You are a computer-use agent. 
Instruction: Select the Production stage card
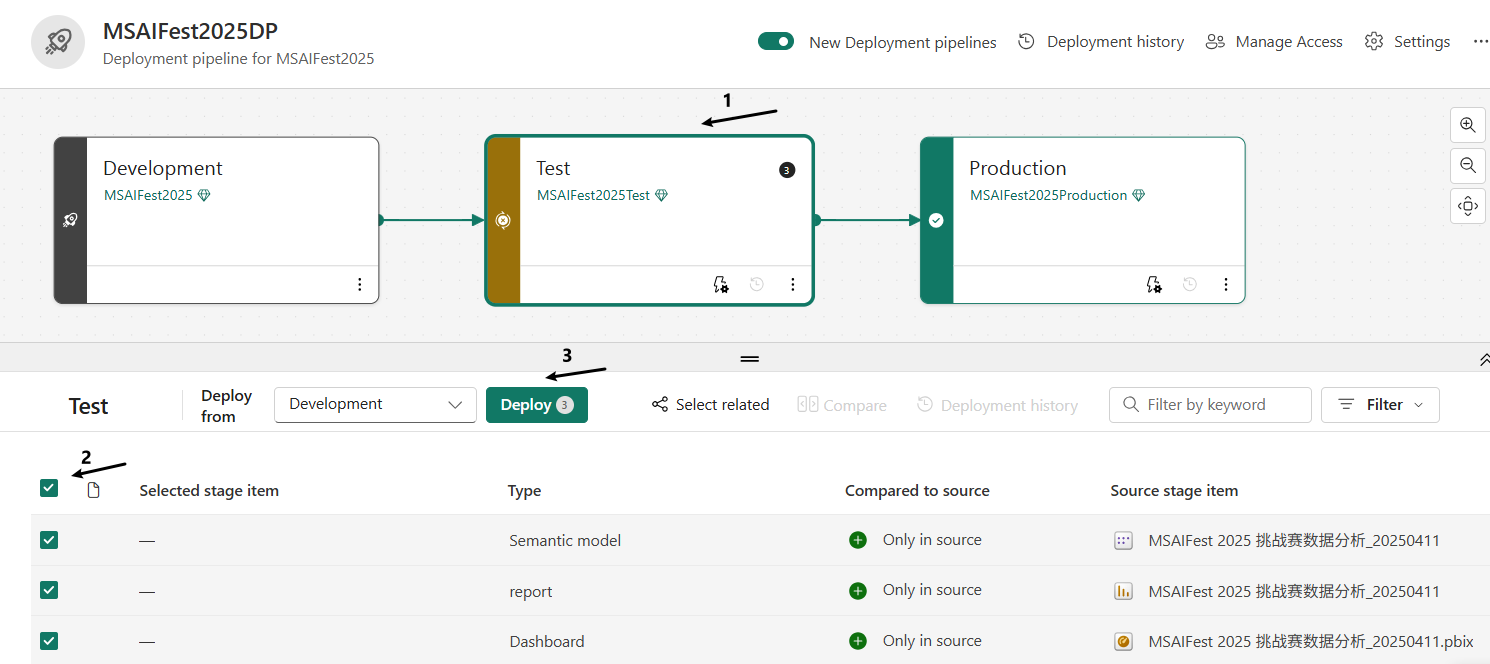[1083, 220]
